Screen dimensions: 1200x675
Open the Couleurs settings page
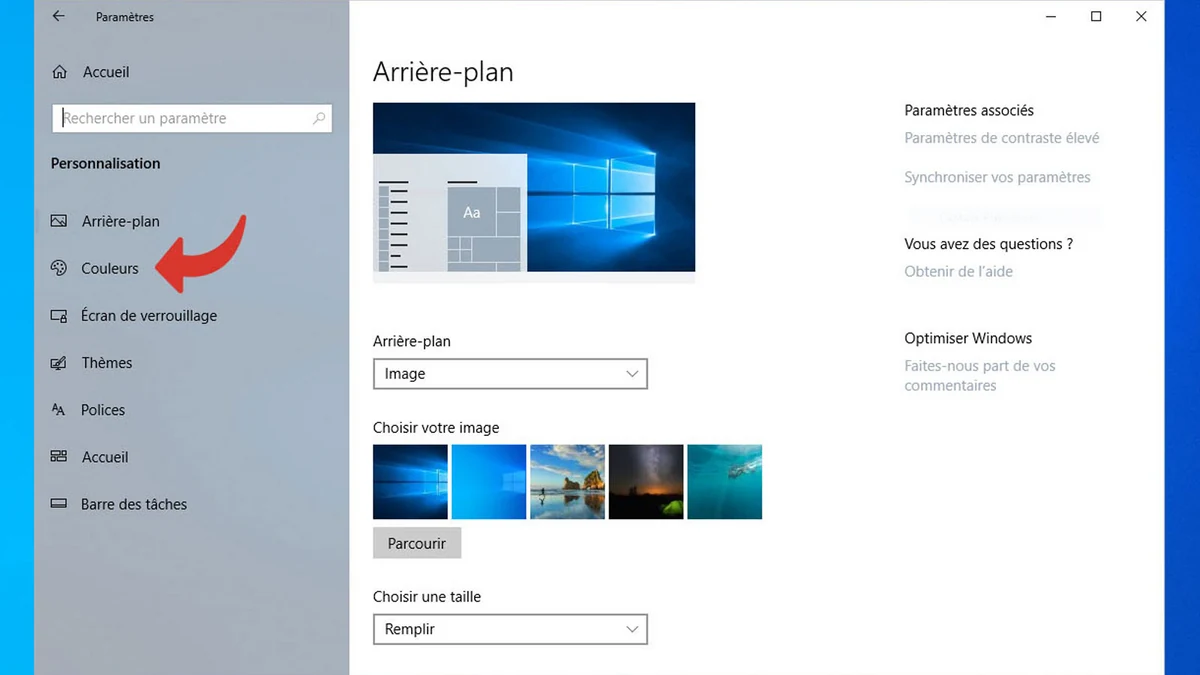tap(110, 268)
